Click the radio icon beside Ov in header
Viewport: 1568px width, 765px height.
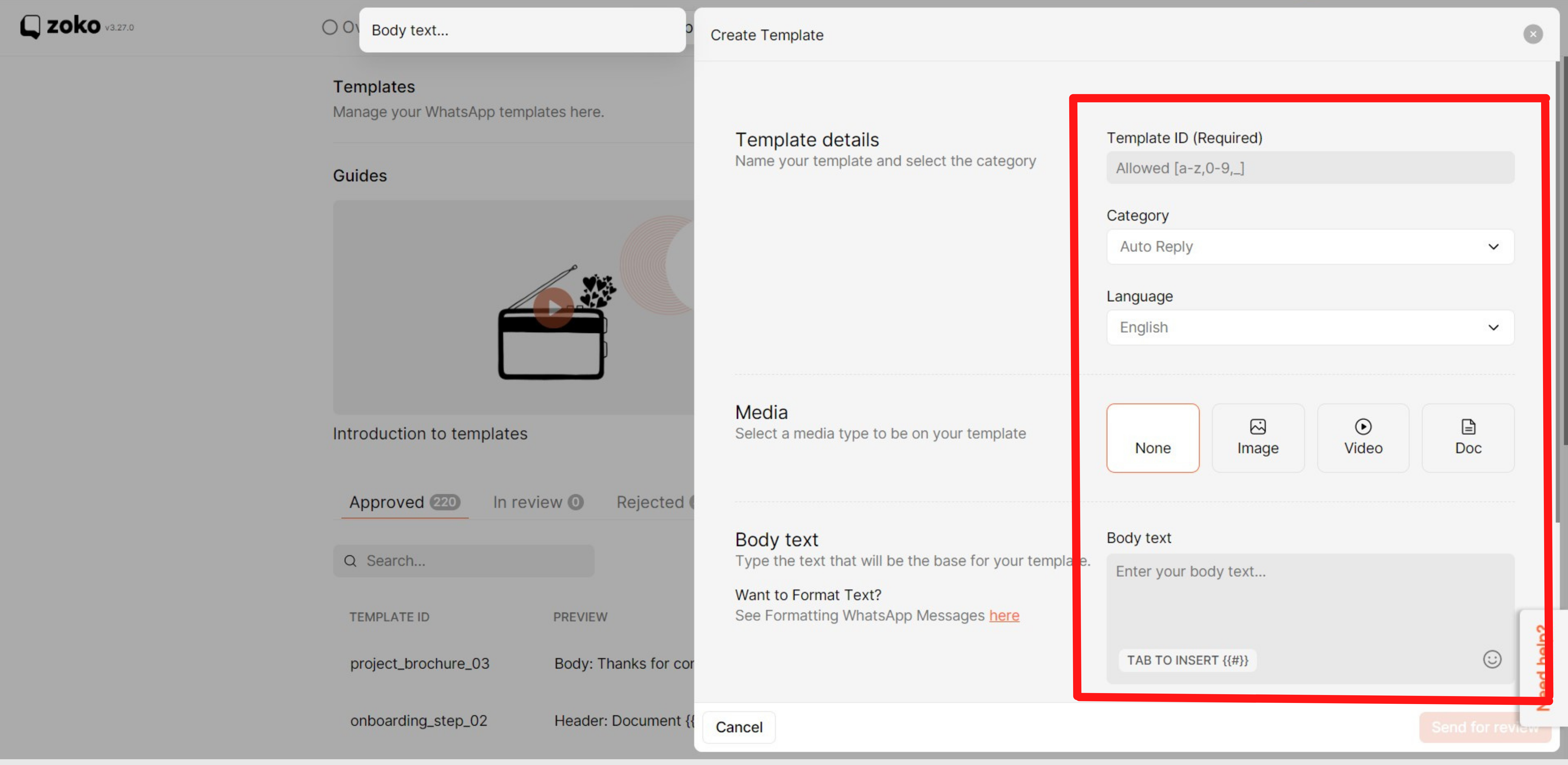(x=329, y=27)
